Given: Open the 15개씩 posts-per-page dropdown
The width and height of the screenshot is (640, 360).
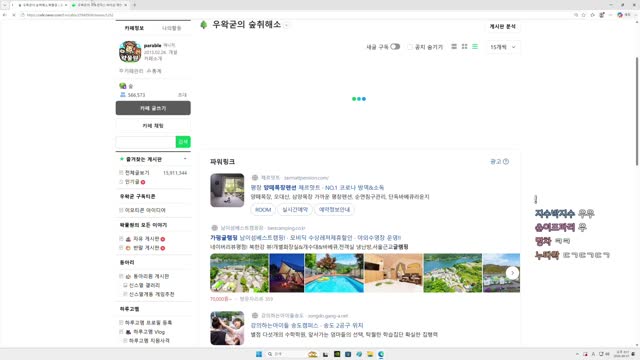Looking at the screenshot, I should [x=502, y=47].
